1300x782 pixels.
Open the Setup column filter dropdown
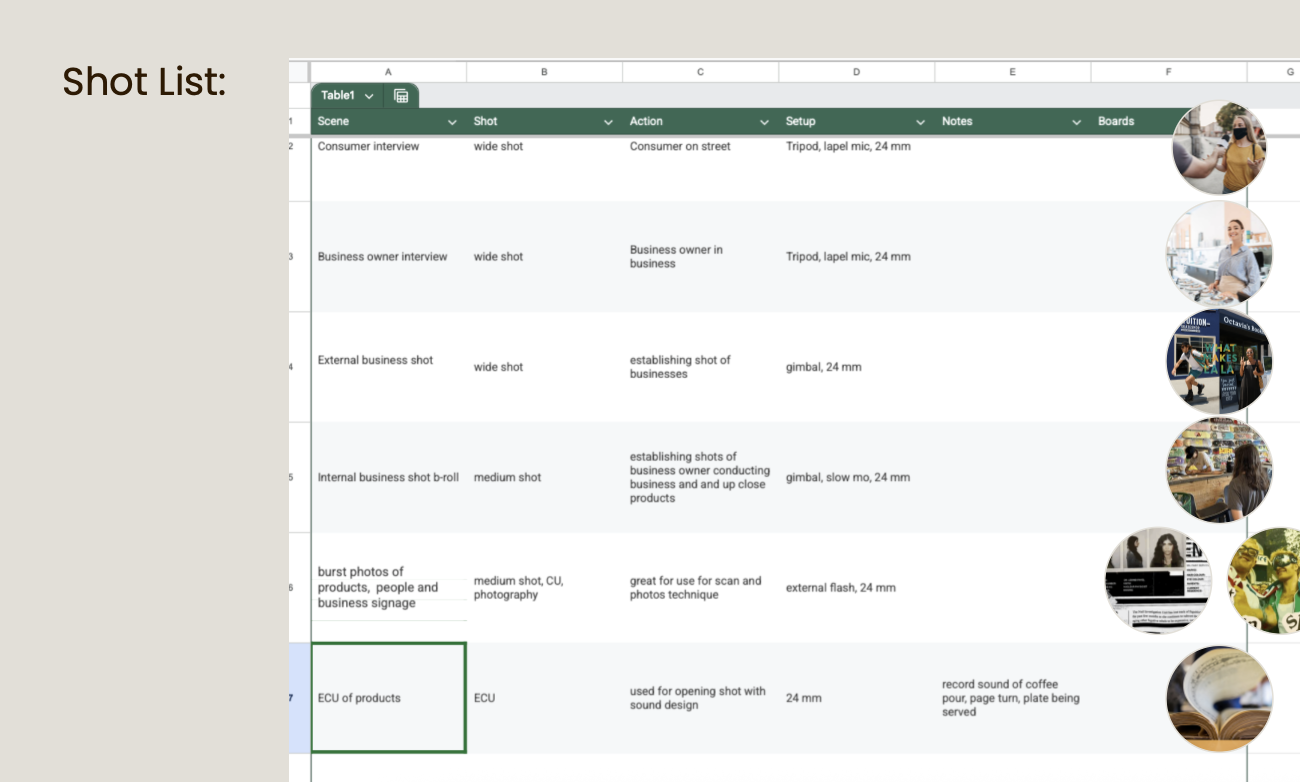[x=920, y=122]
